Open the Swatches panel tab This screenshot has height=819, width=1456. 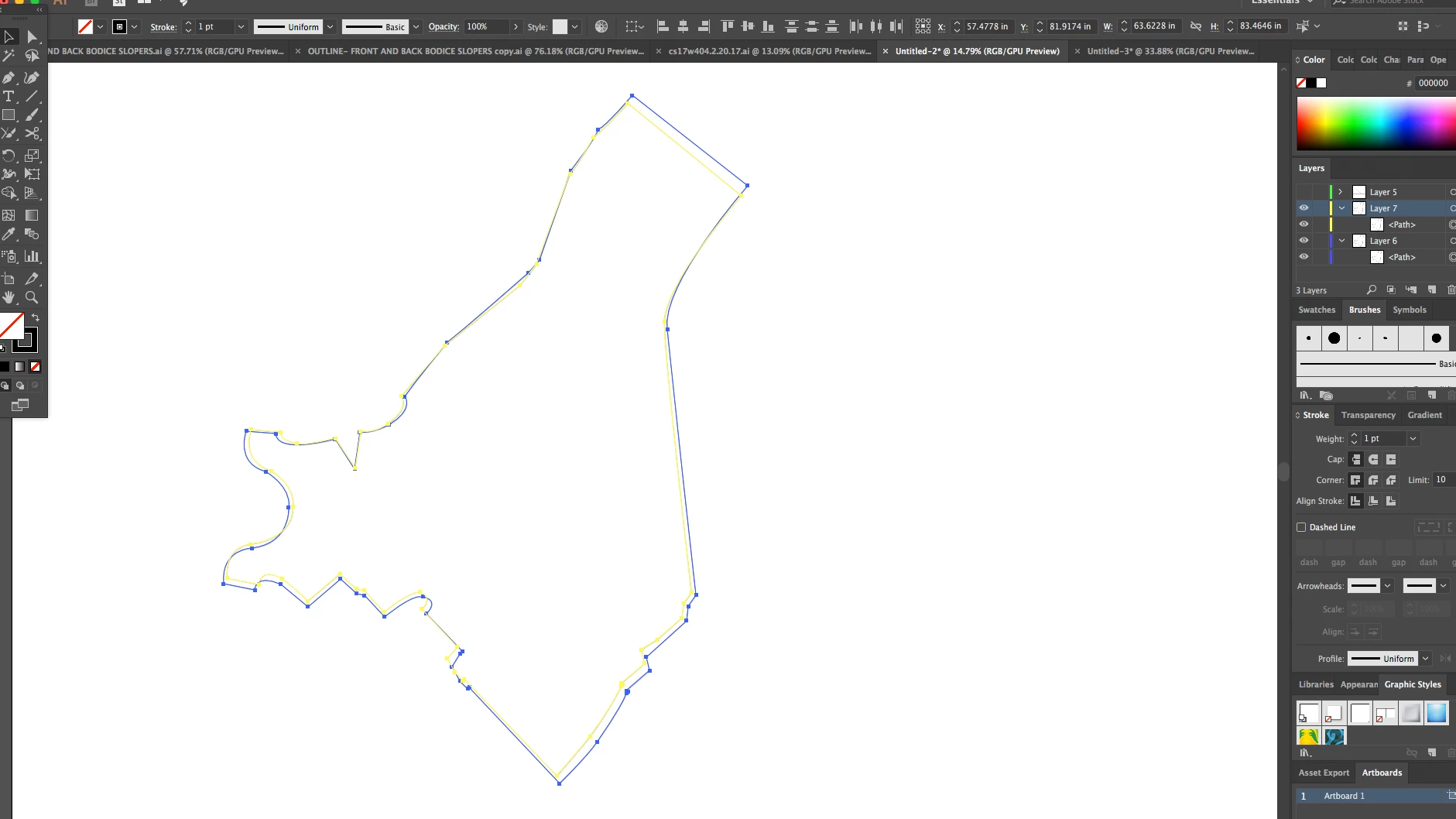click(x=1317, y=310)
